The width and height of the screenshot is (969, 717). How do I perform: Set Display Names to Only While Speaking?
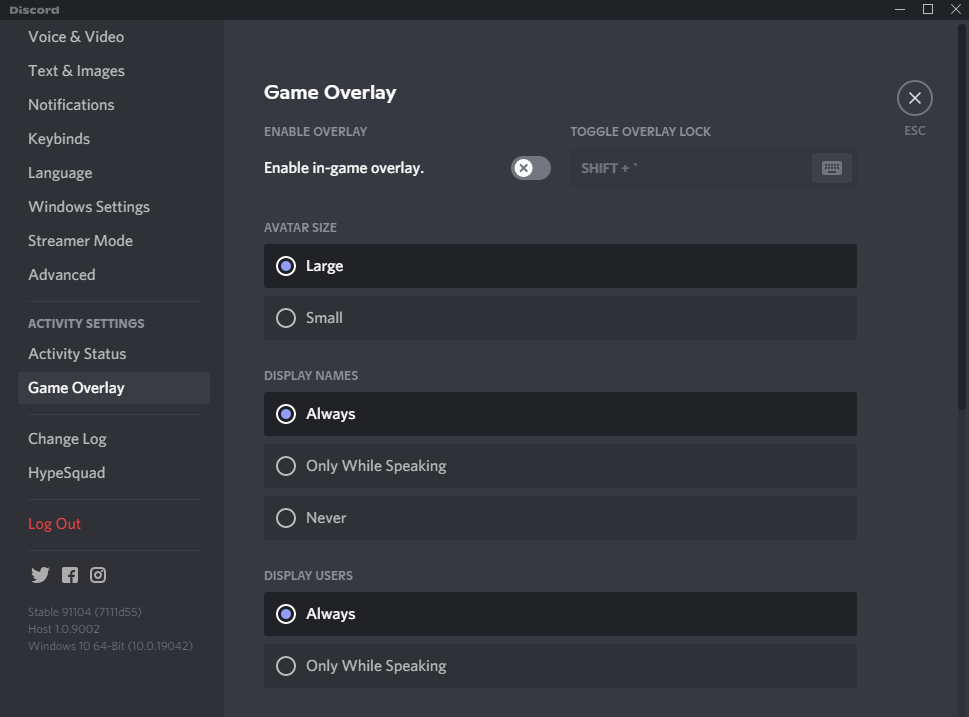coord(286,466)
